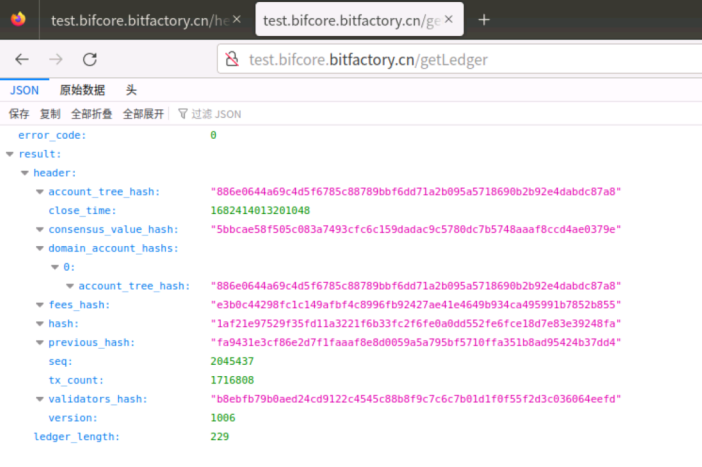Reload the page with refresh icon

[90, 59]
